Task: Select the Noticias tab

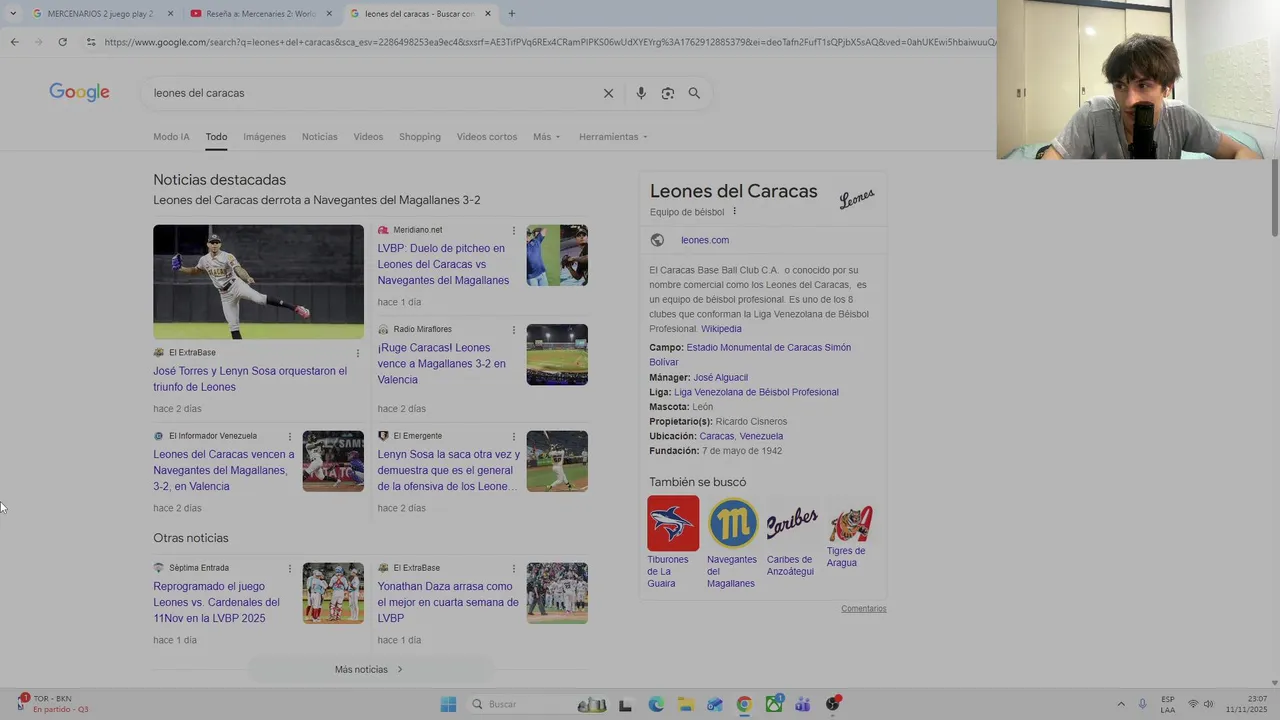Action: point(320,137)
